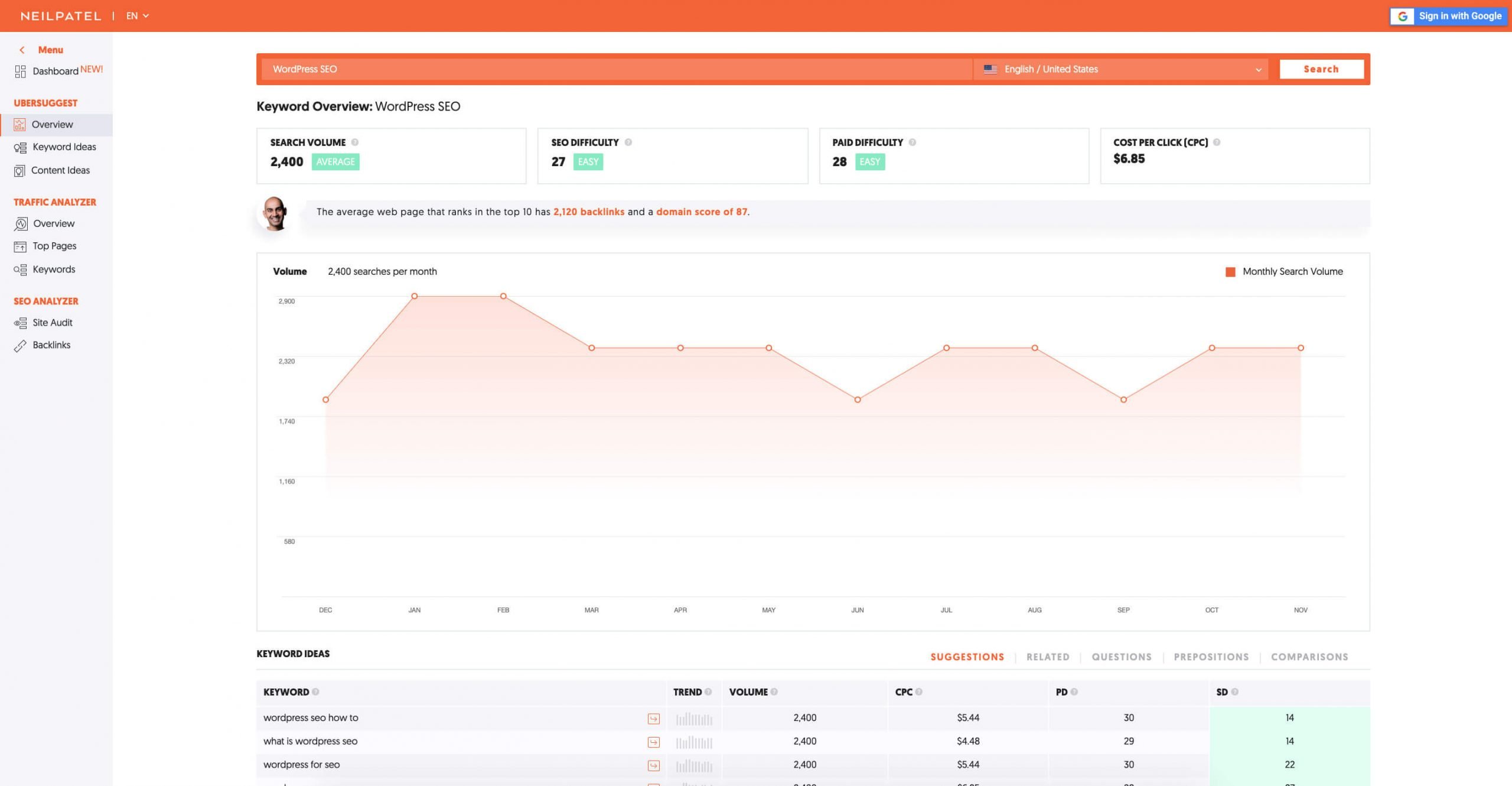Click the Dashboard menu entry
Viewport: 1512px width, 786px height.
tap(56, 71)
